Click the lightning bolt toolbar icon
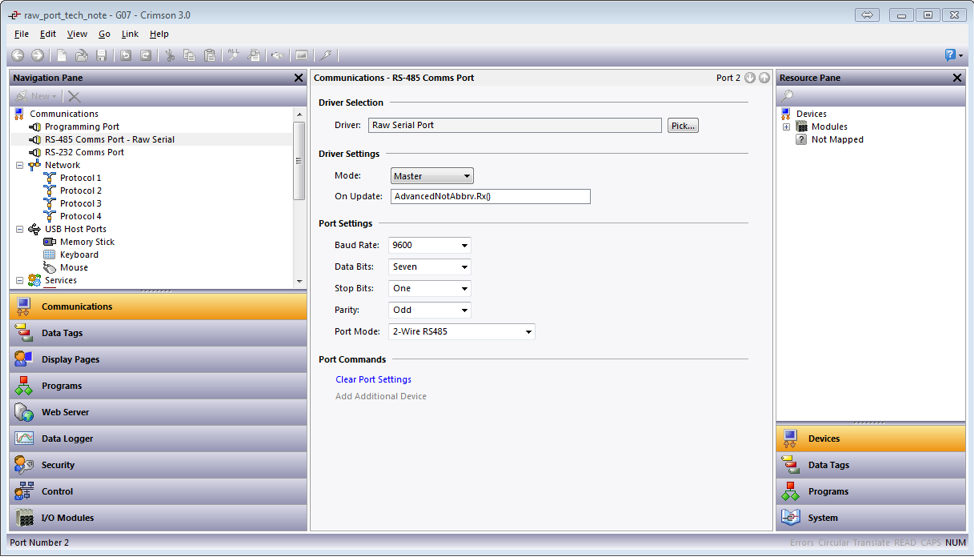 click(x=325, y=55)
